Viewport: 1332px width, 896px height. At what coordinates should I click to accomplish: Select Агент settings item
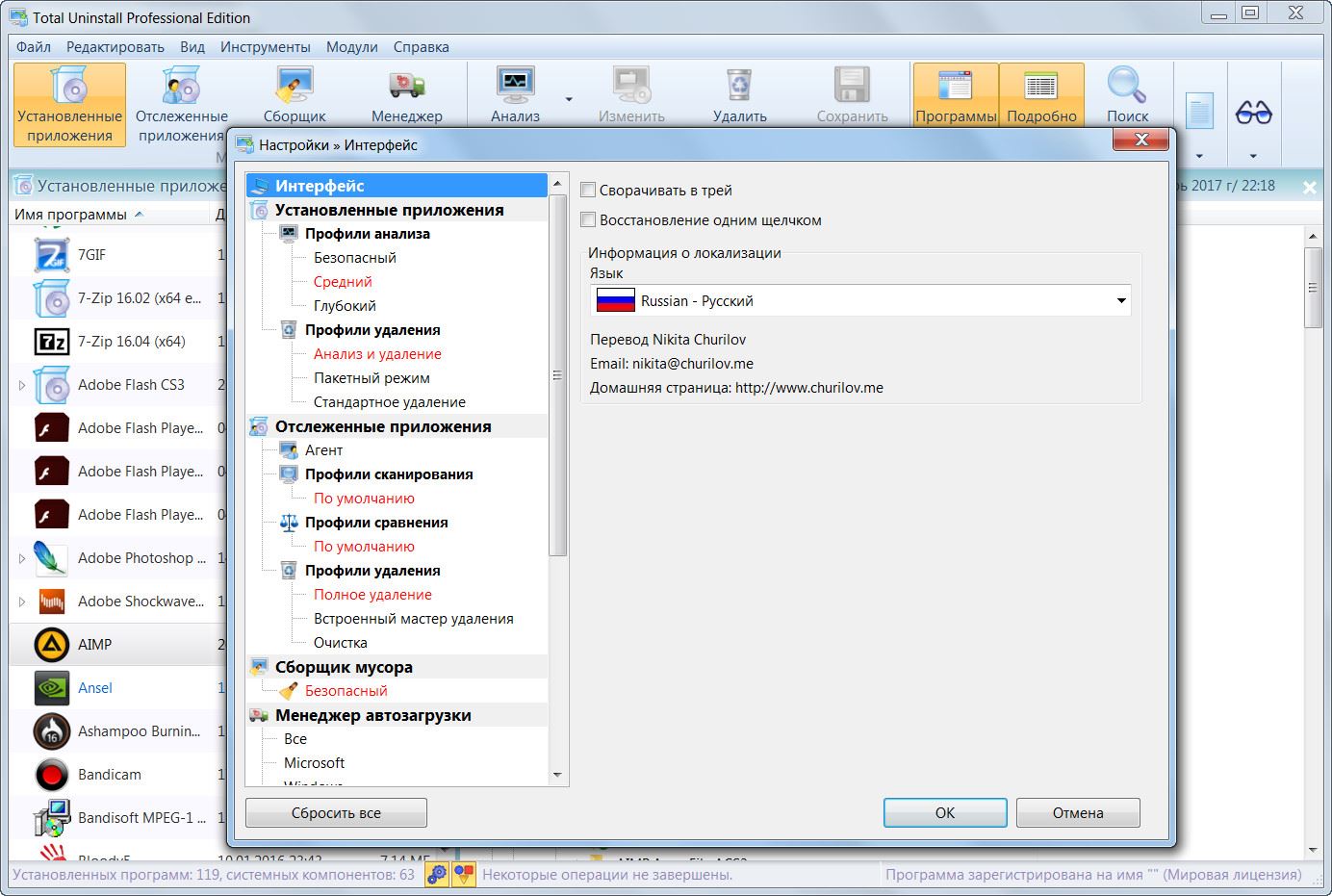click(x=324, y=450)
